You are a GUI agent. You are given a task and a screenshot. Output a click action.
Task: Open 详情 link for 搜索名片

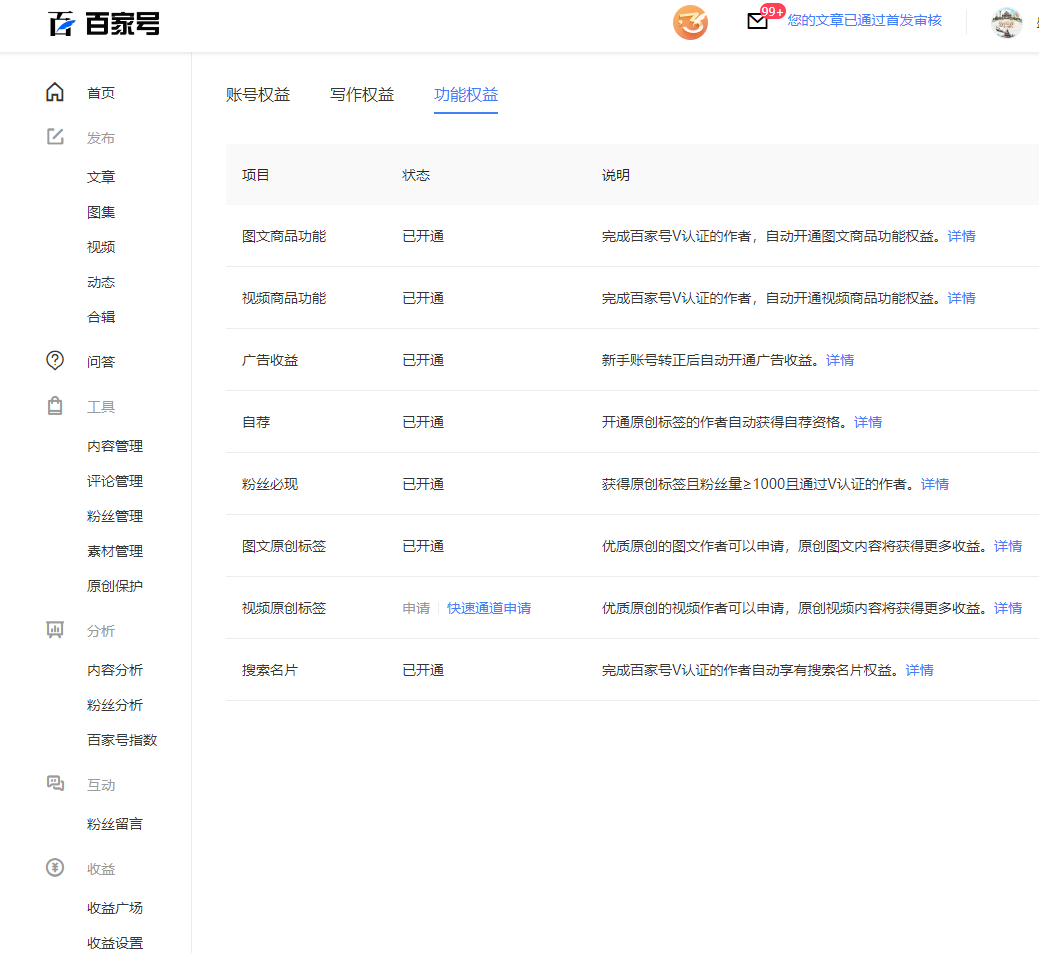tap(919, 670)
